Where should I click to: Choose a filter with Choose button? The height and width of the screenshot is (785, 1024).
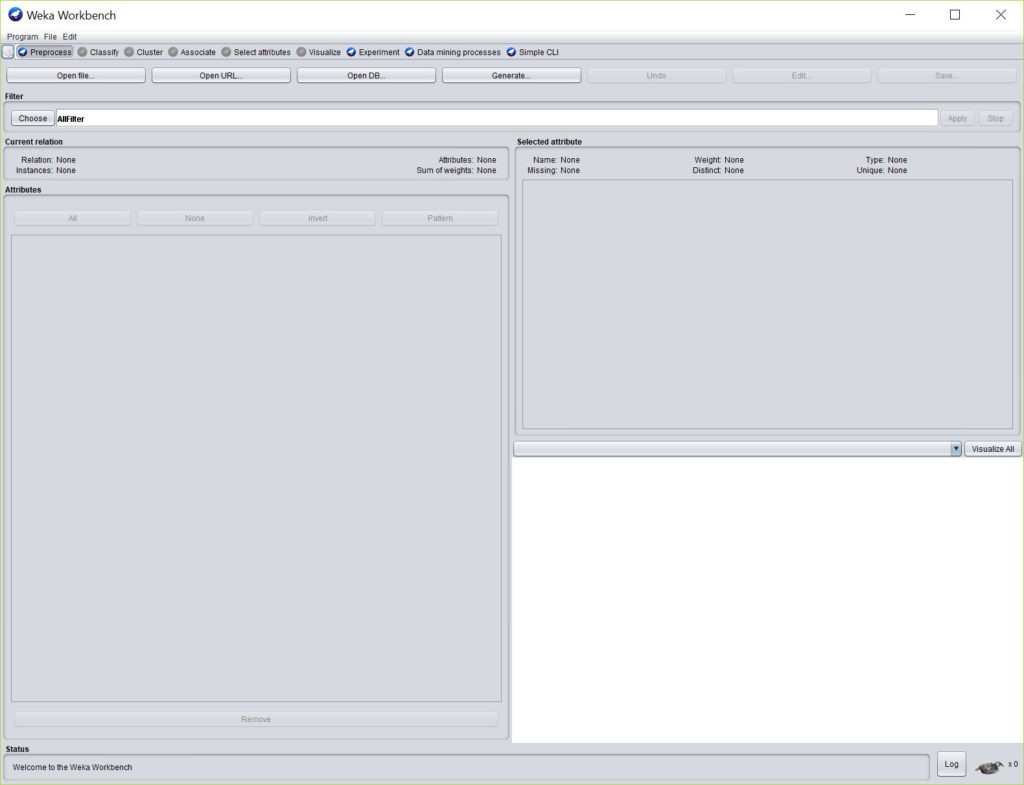point(33,118)
